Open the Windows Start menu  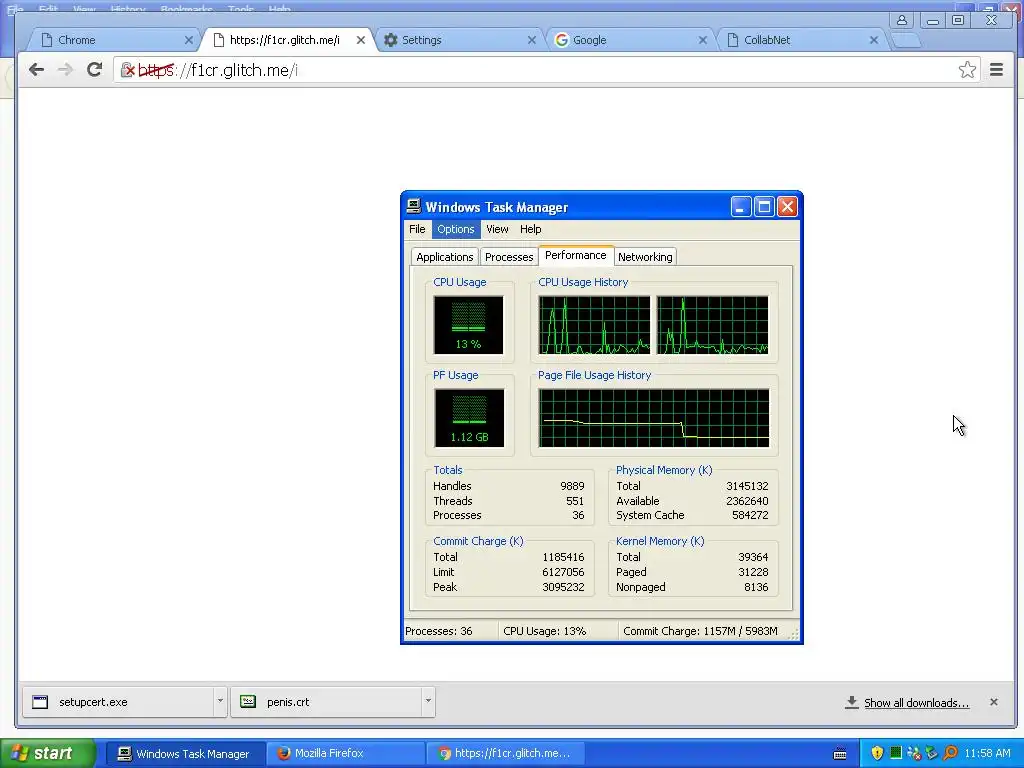pos(47,753)
